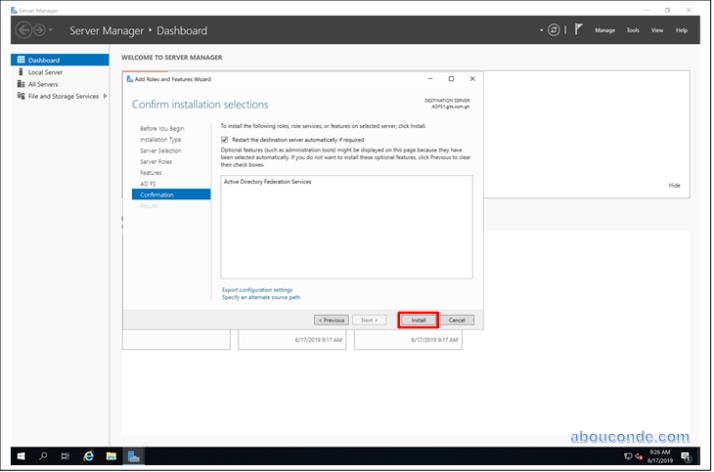Toggle restart destination server automatically checkbox
This screenshot has width=714, height=472.
click(225, 140)
